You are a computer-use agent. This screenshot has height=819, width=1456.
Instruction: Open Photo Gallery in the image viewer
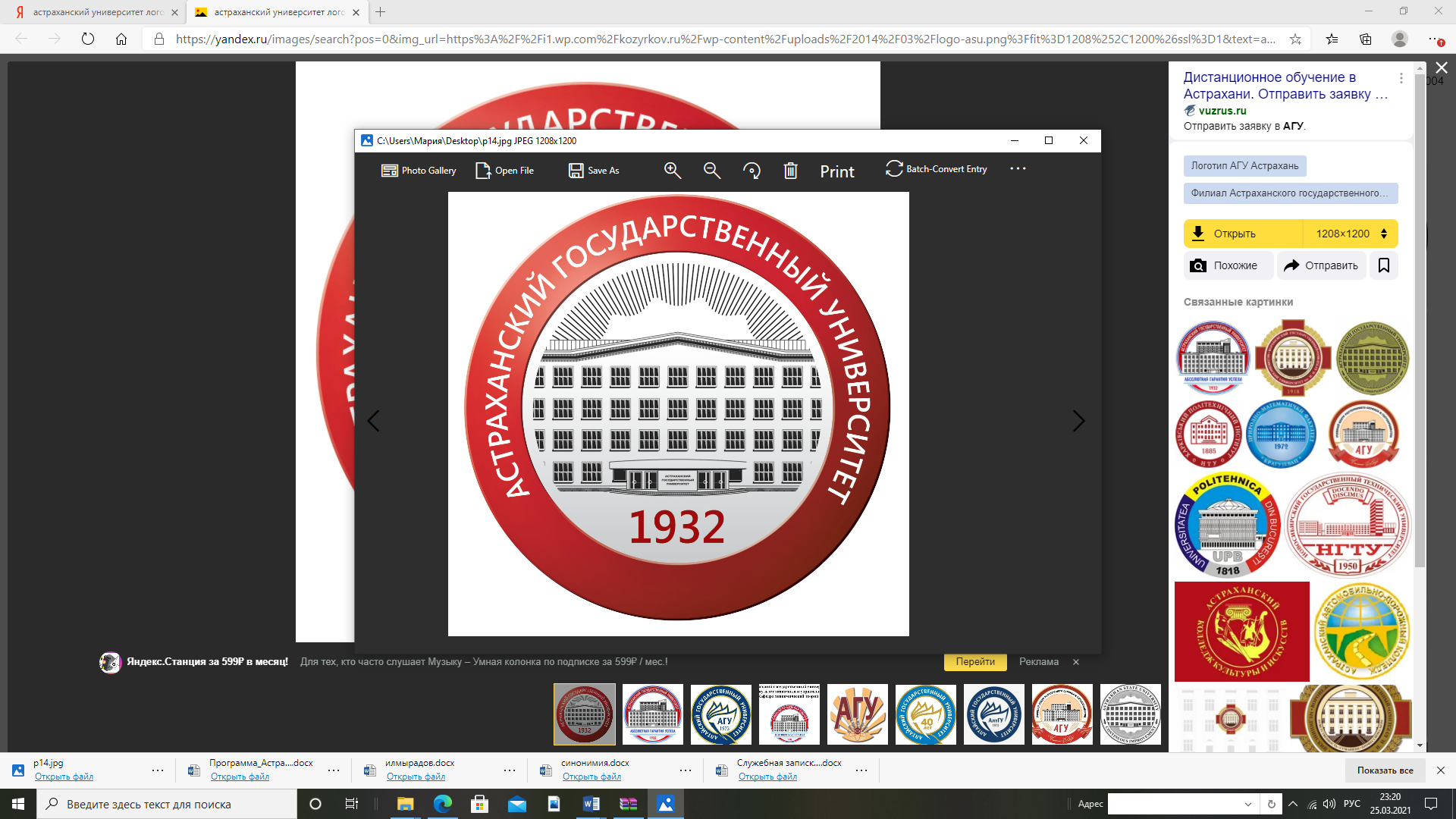[x=419, y=171]
